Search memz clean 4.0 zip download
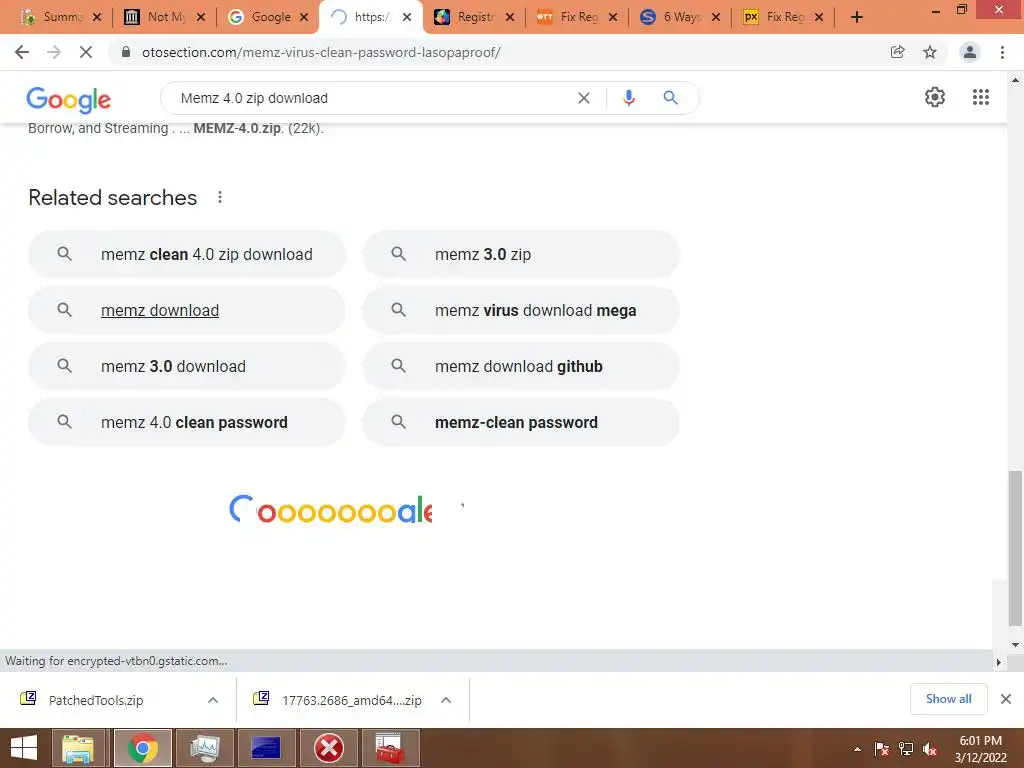1024x768 pixels. pos(187,254)
